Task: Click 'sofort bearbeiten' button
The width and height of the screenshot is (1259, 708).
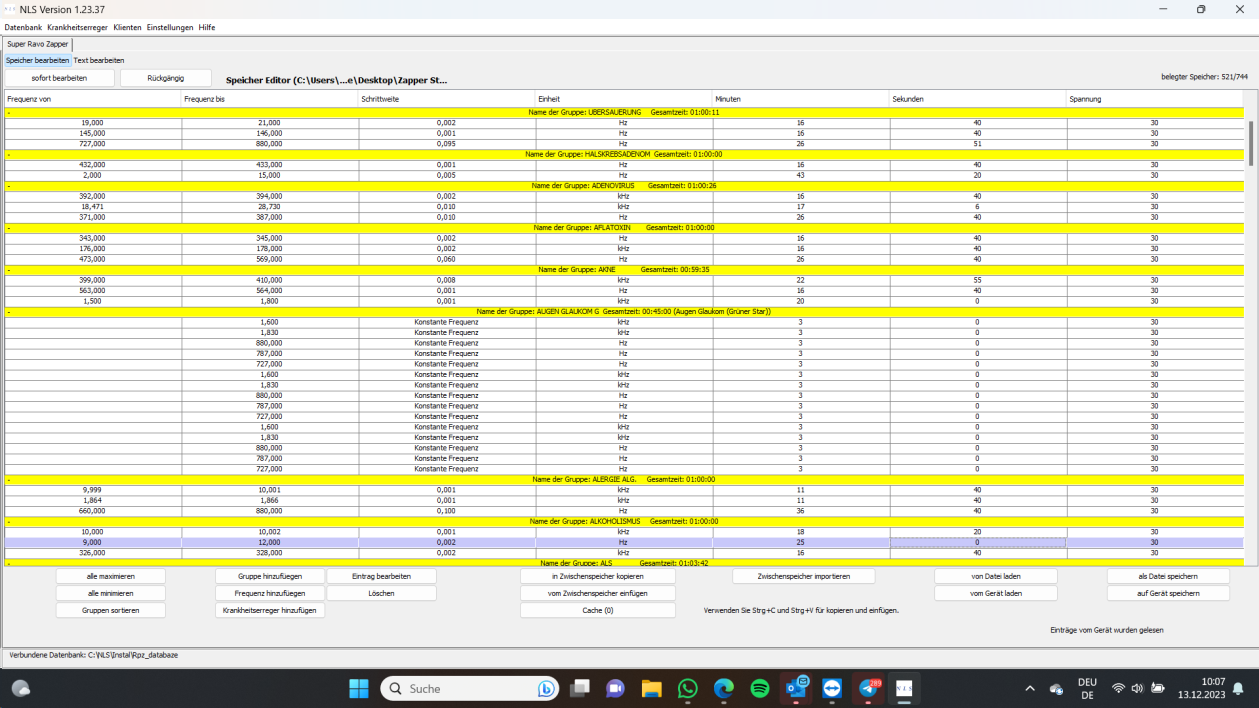Action: [x=59, y=78]
